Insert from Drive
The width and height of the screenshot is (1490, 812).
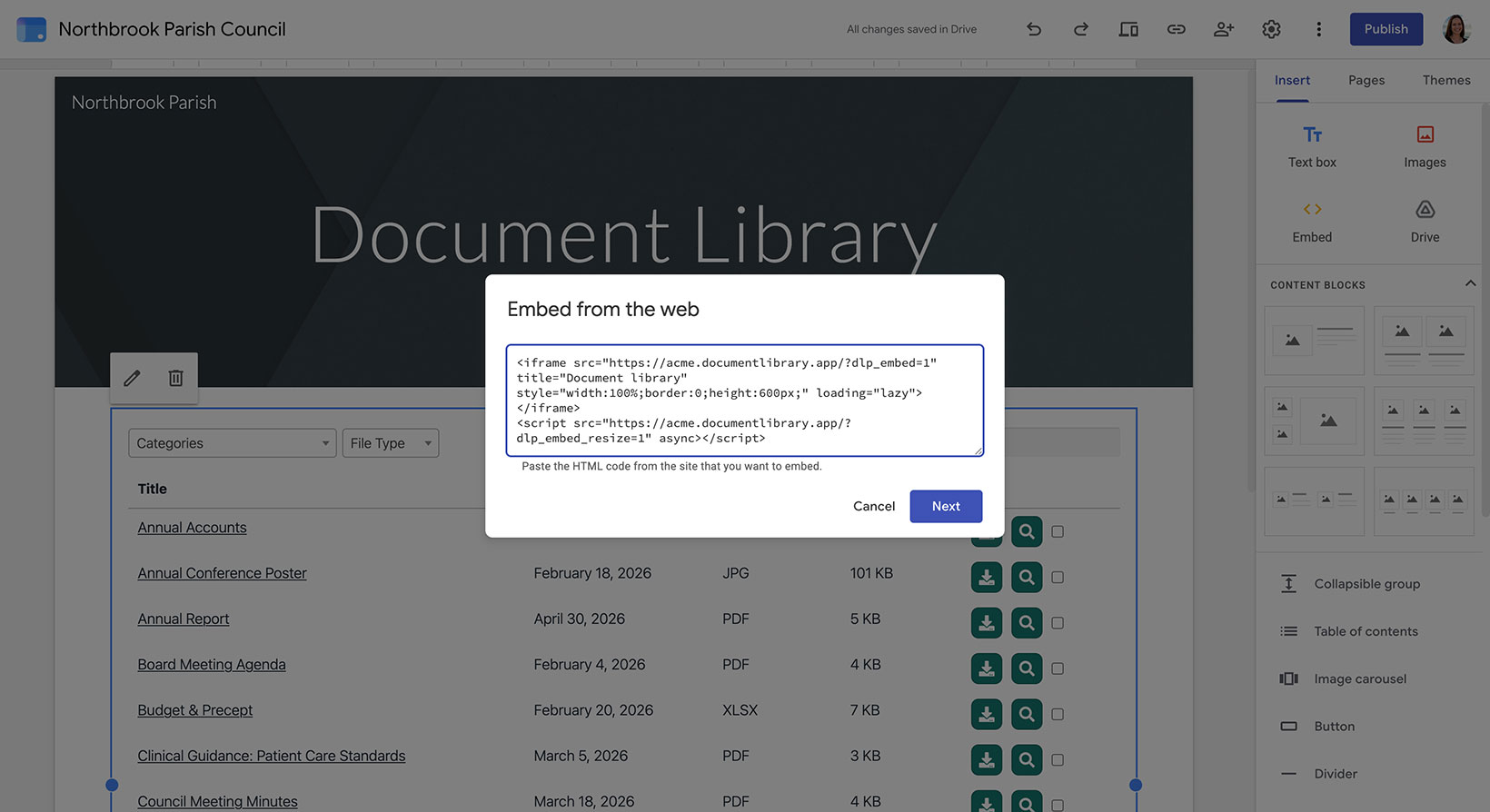pos(1425,222)
